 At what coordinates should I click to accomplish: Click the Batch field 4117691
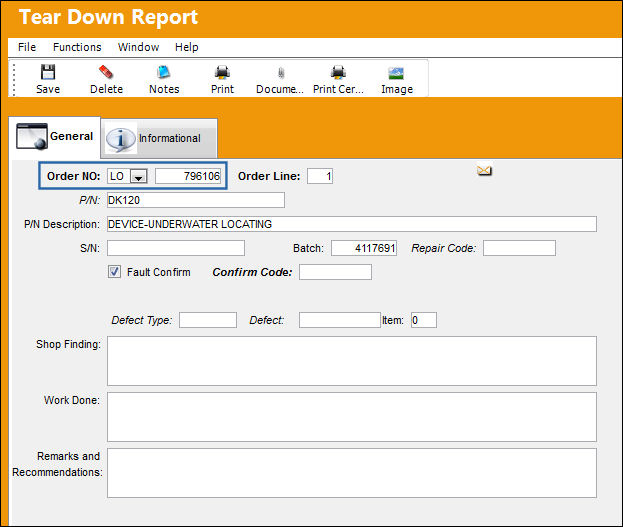(x=364, y=248)
